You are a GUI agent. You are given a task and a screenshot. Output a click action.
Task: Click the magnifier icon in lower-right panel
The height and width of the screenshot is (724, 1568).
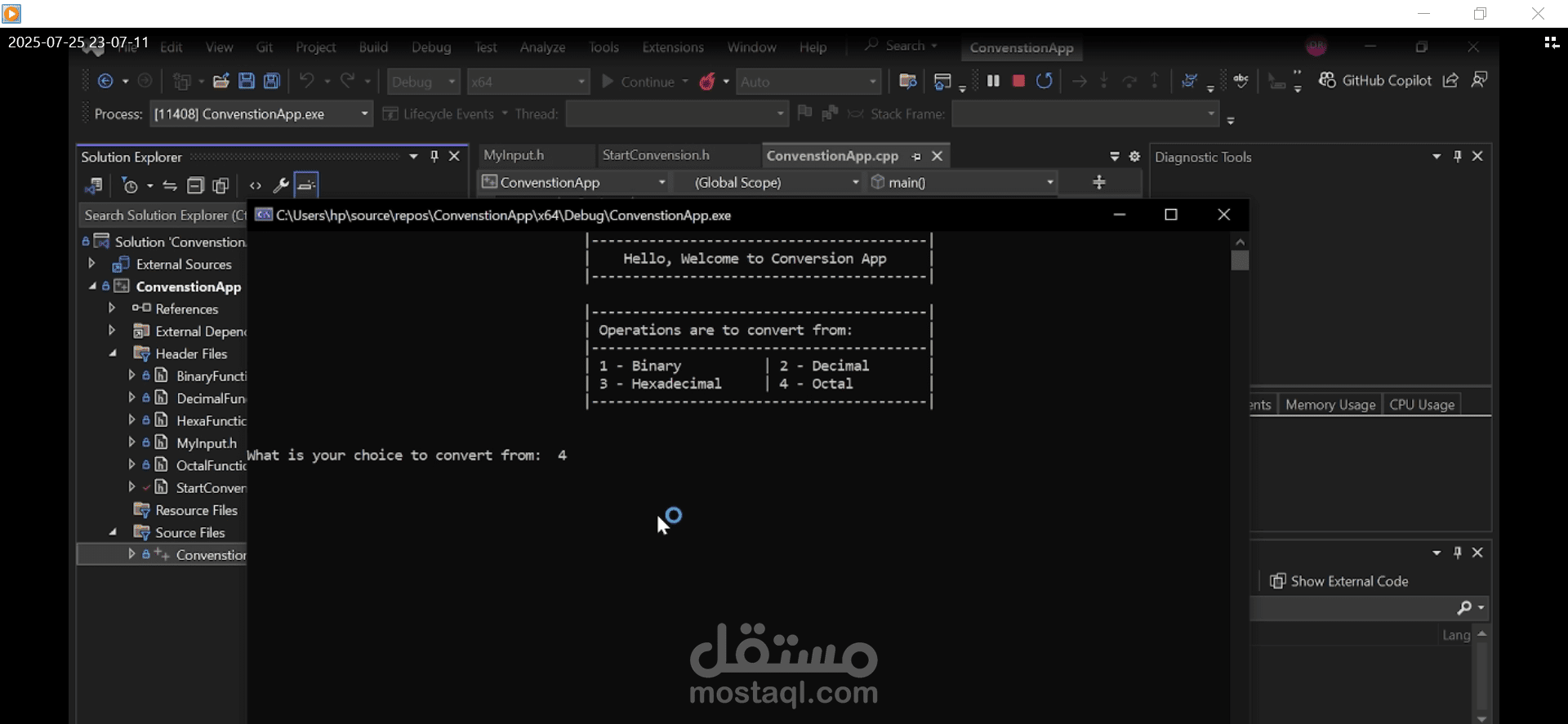point(1464,607)
